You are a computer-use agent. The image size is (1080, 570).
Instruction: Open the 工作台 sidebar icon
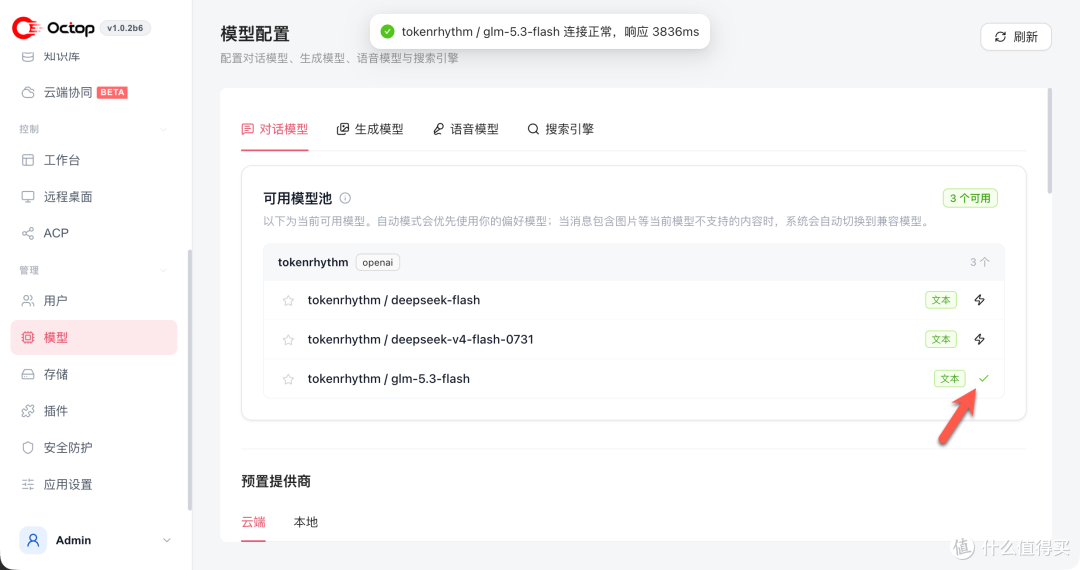tap(28, 160)
